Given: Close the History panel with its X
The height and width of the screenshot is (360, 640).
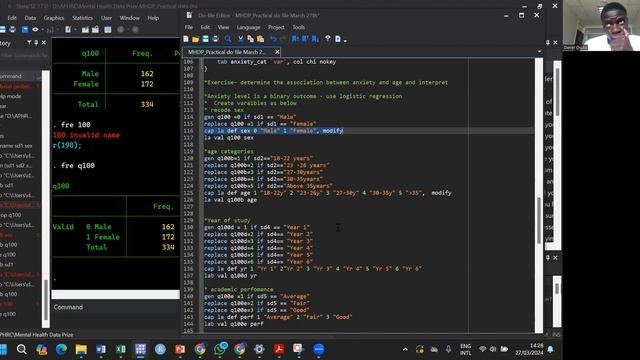Looking at the screenshot, I should point(44,42).
